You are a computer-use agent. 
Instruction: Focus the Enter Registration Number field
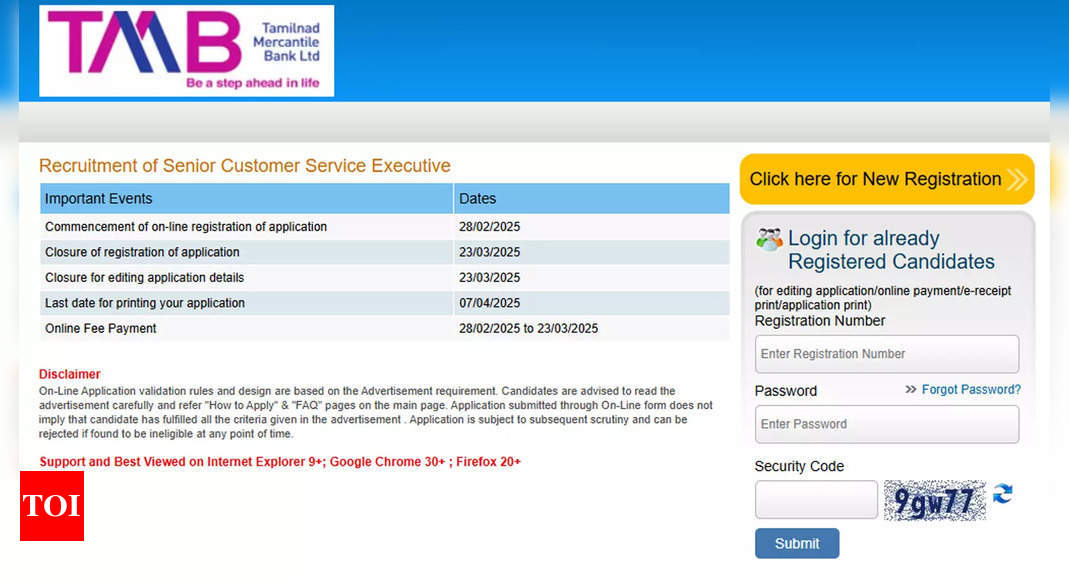coord(887,354)
